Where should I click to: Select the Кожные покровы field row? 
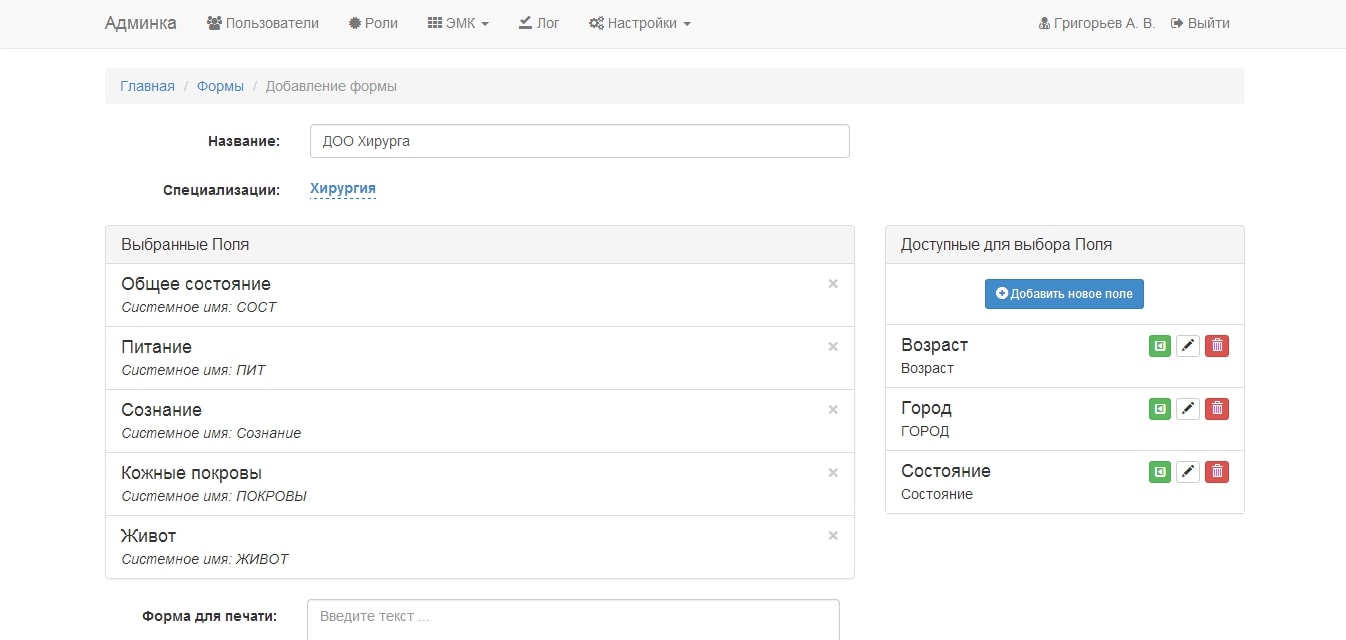point(480,484)
